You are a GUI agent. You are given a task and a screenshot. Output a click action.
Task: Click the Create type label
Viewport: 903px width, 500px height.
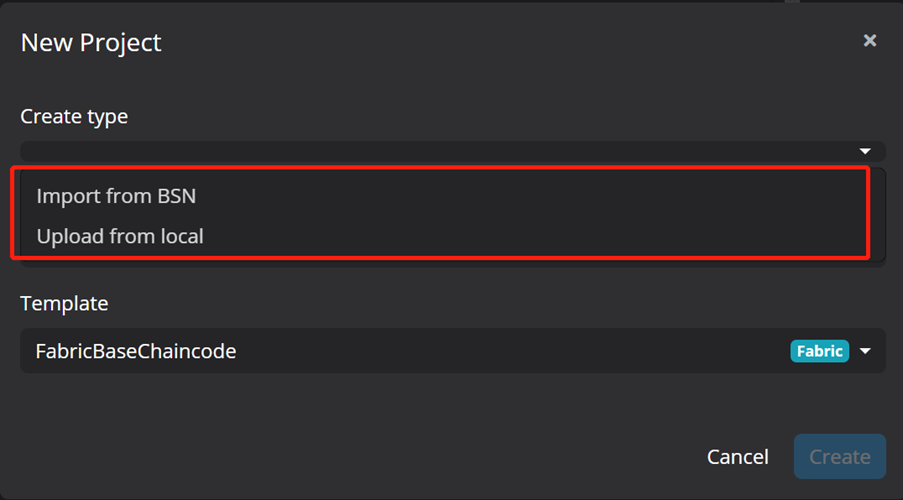click(74, 116)
